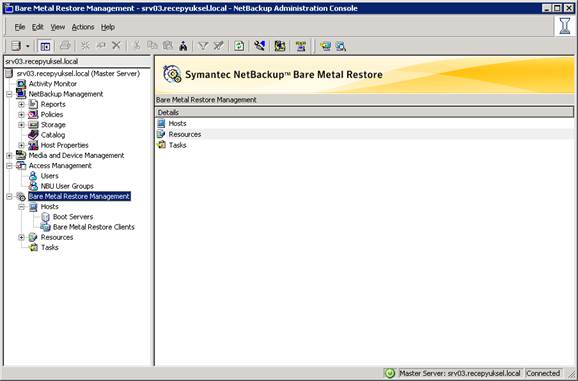This screenshot has width=578, height=381.
Task: Open Activity Monitor in the tree
Action: [x=53, y=84]
